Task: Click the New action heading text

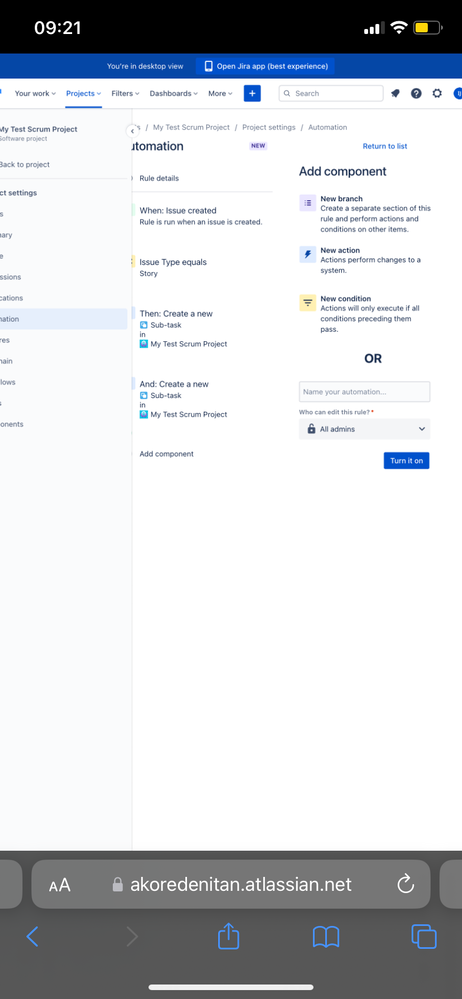Action: click(x=340, y=250)
